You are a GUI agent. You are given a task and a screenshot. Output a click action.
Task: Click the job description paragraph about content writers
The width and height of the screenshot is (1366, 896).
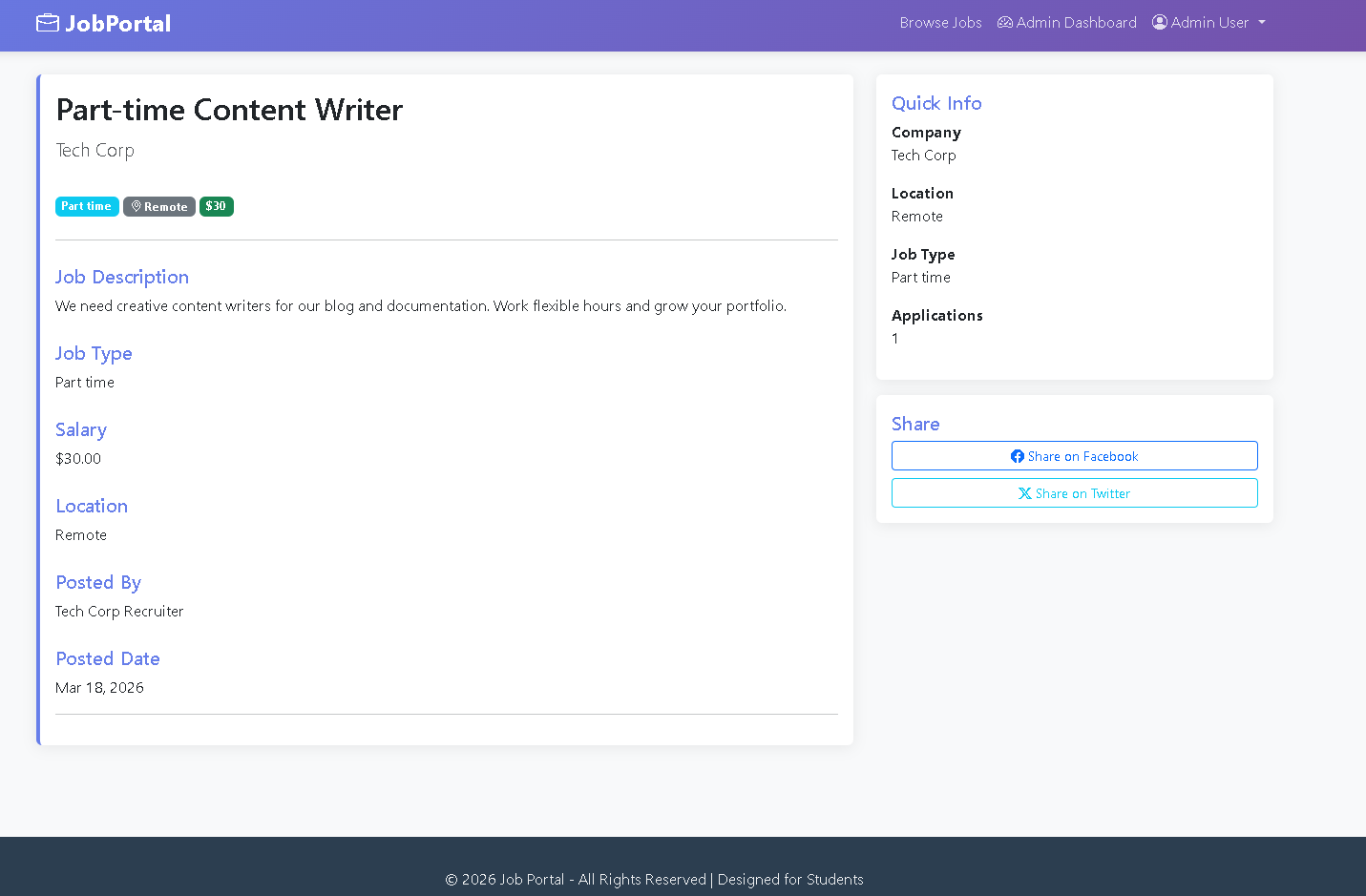coord(421,306)
